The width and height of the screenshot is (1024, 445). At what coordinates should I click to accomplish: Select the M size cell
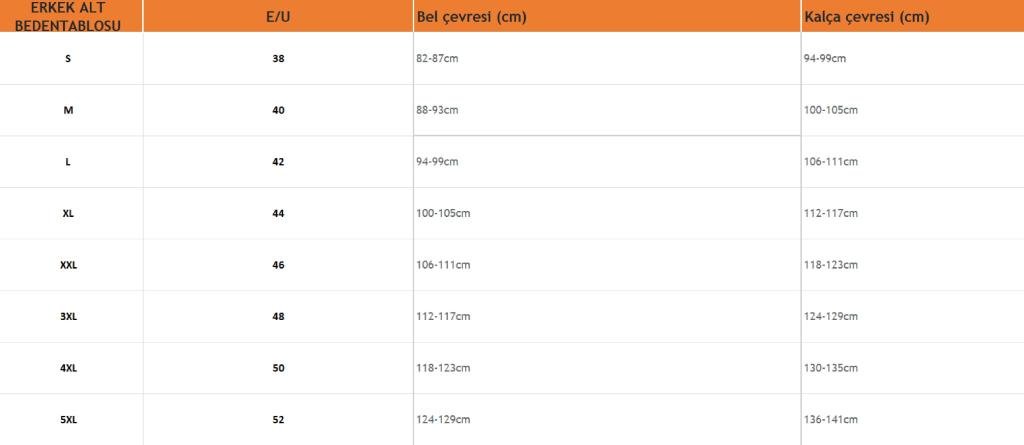click(x=68, y=110)
